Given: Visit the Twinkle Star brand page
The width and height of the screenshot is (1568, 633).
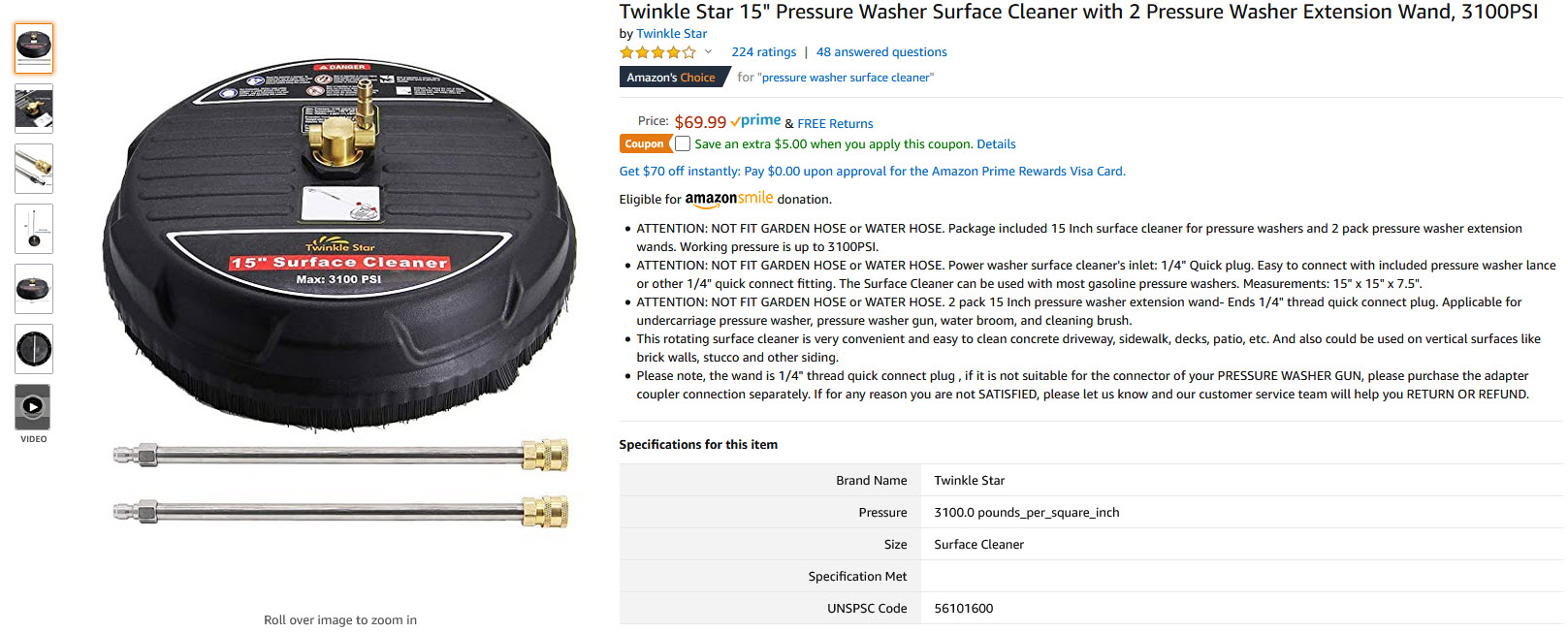Looking at the screenshot, I should point(671,34).
